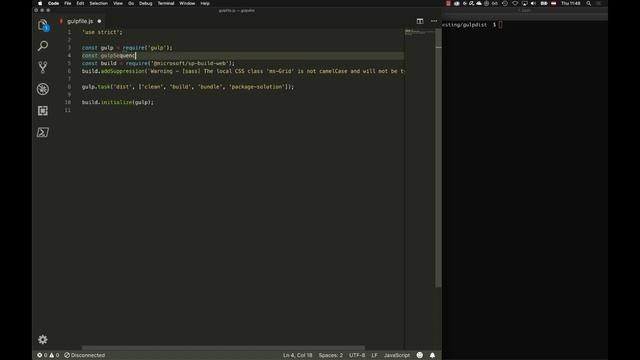Viewport: 640px width, 360px height.
Task: Open the Explorer view in activity bar
Action: [43, 25]
